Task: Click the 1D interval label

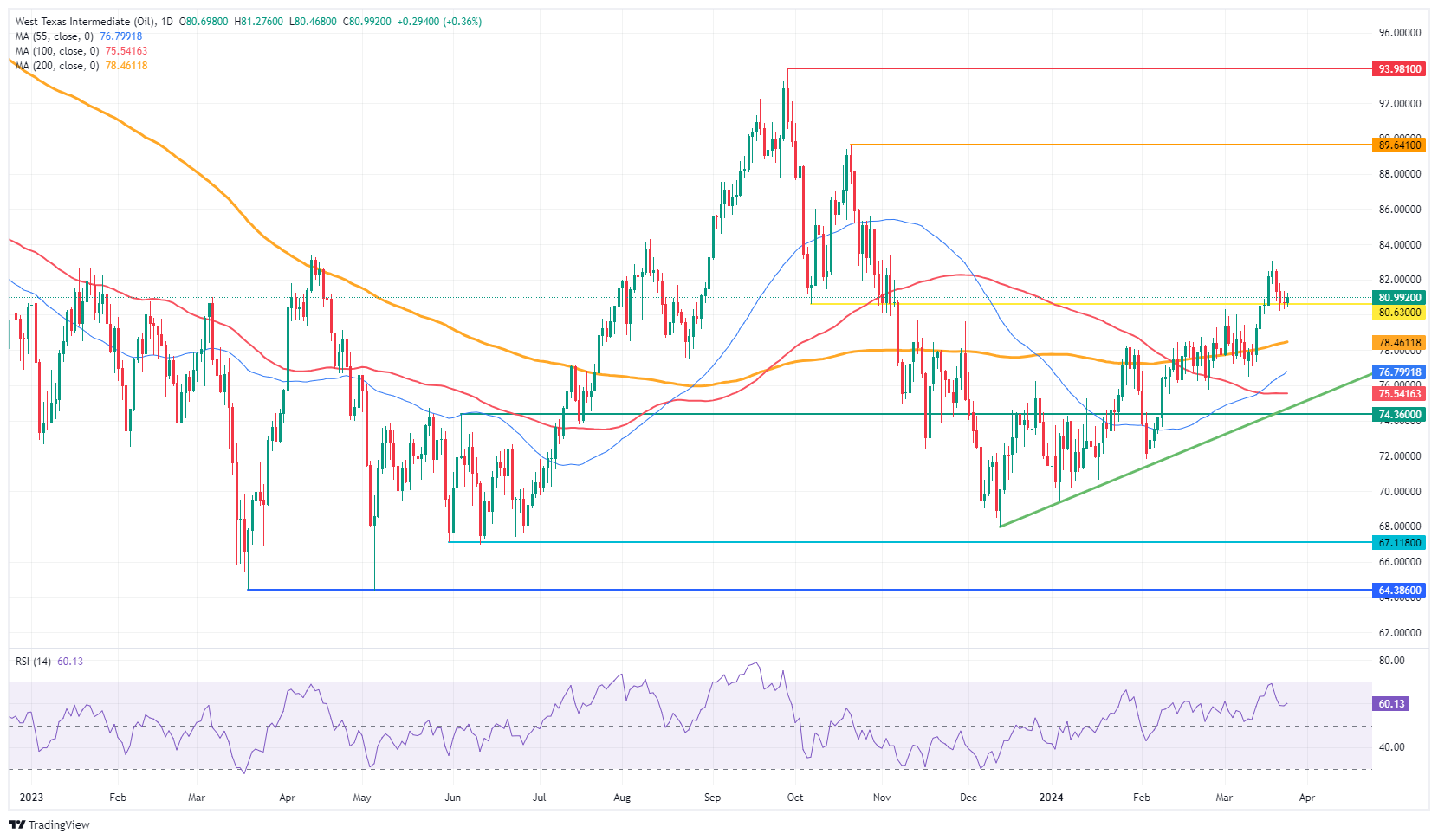Action: click(x=166, y=22)
